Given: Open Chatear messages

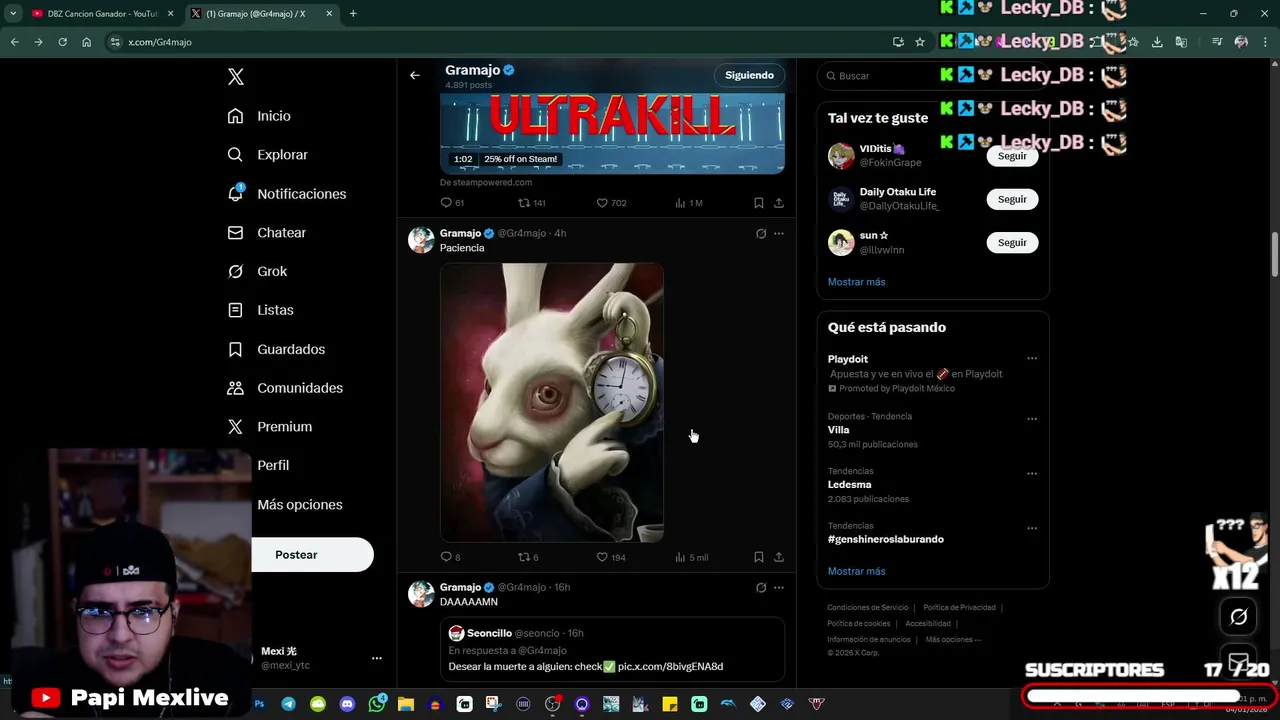Looking at the screenshot, I should pyautogui.click(x=266, y=232).
